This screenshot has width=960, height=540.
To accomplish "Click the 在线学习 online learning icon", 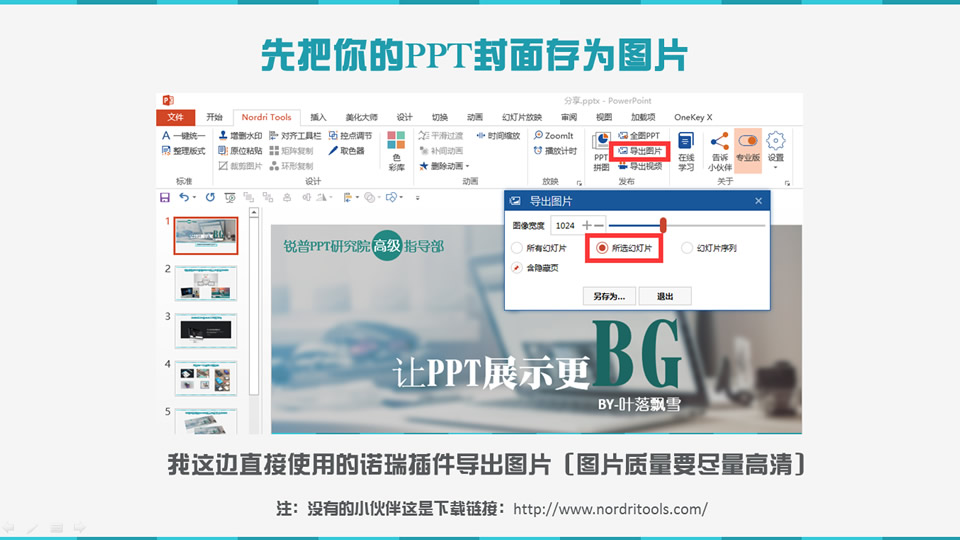I will pos(686,150).
